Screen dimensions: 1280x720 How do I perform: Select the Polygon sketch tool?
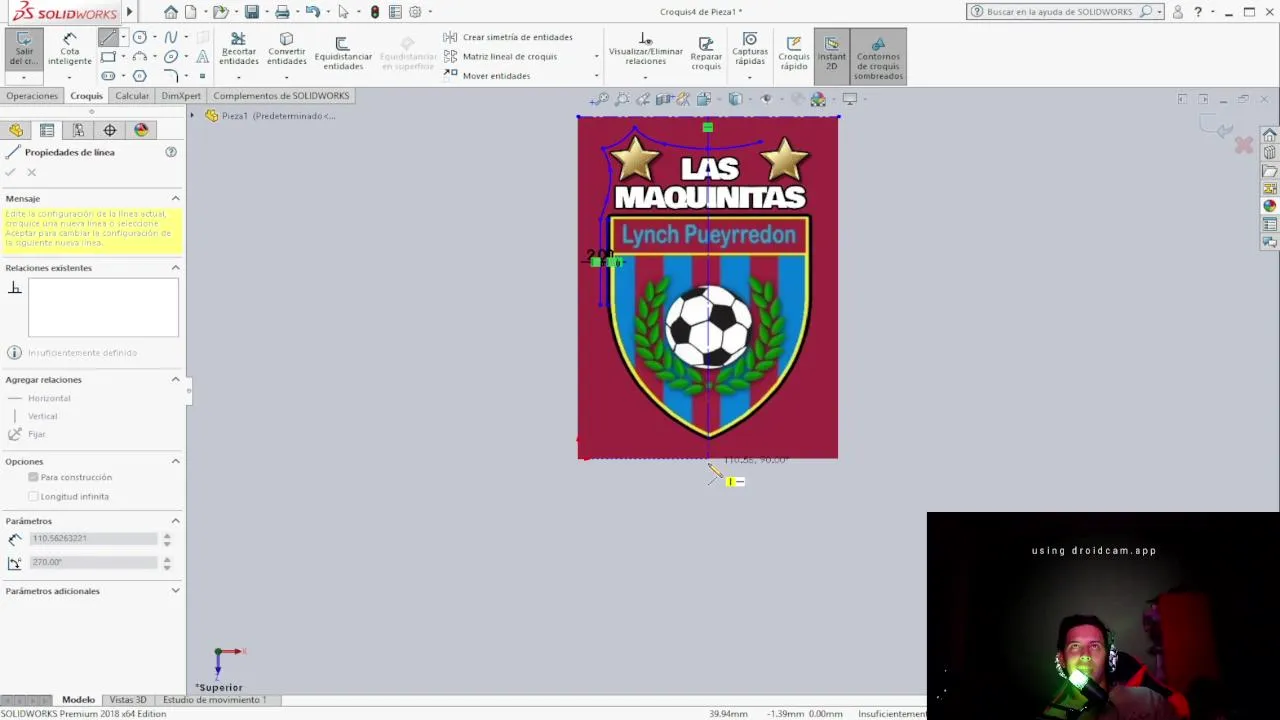point(139,76)
